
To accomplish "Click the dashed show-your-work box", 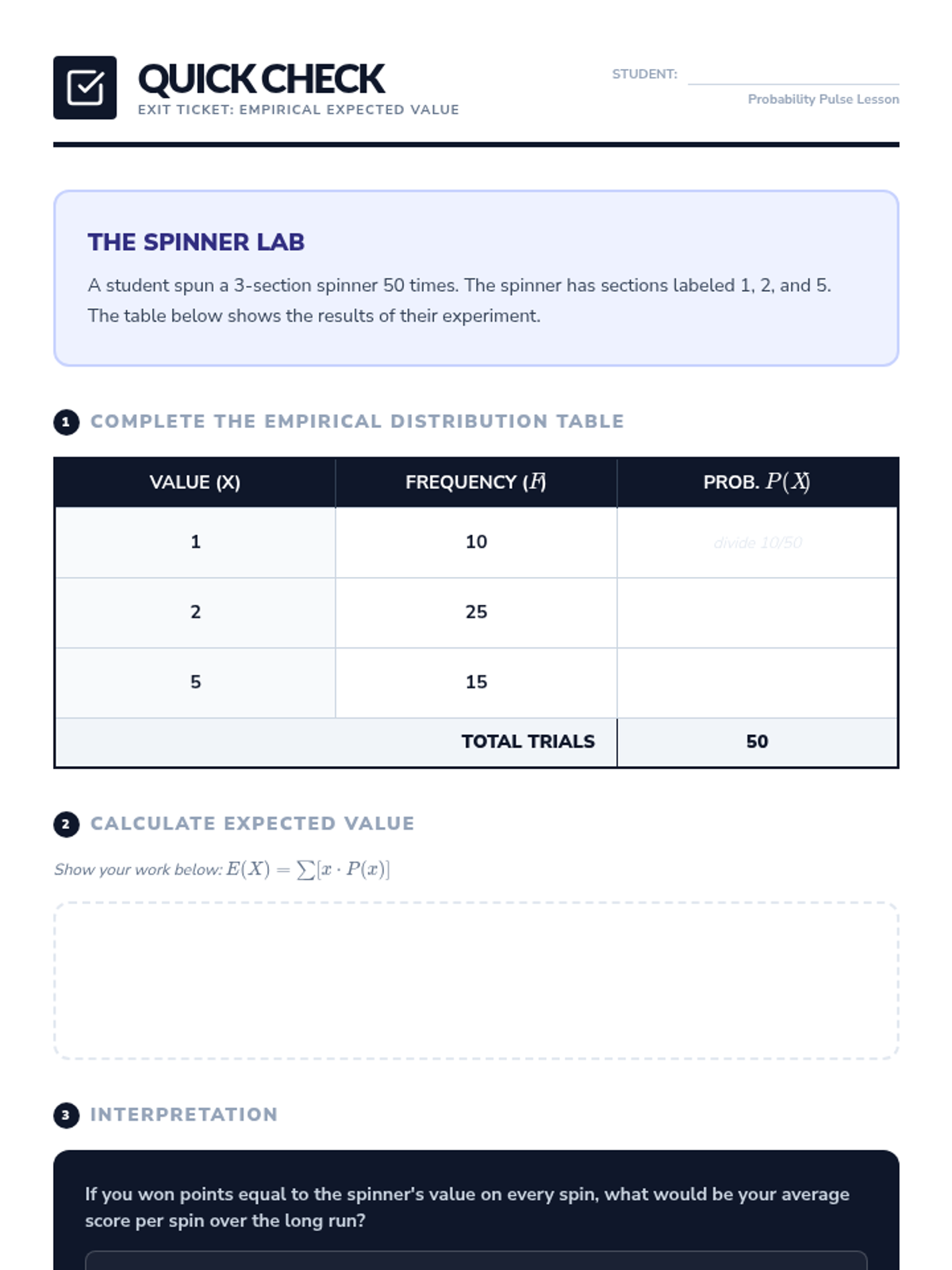I will (x=476, y=980).
